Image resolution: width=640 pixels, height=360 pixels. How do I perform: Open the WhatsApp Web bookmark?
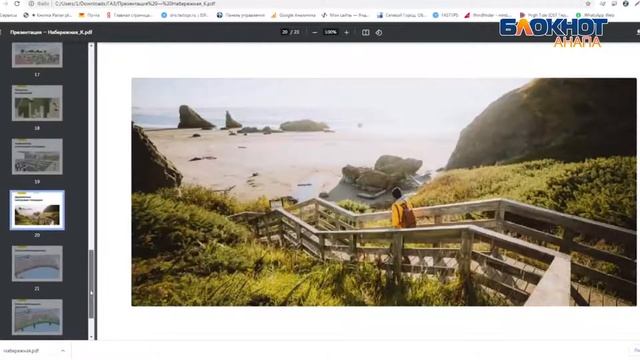pyautogui.click(x=595, y=15)
